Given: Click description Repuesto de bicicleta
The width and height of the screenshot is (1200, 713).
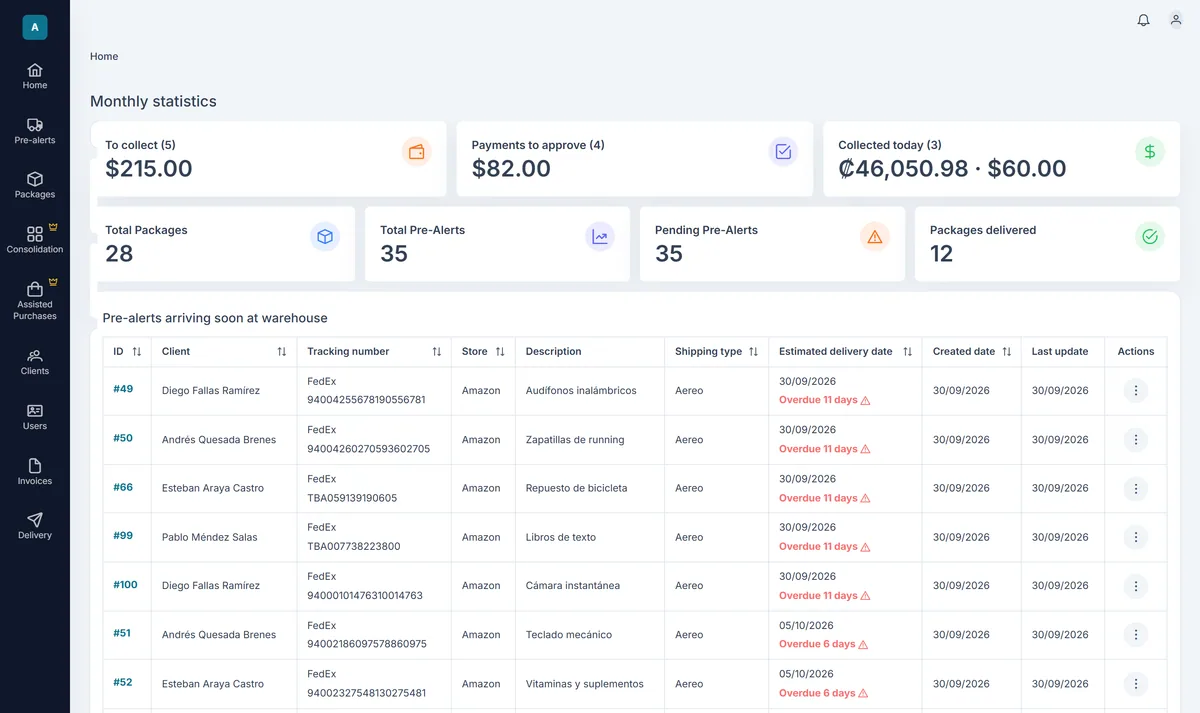Looking at the screenshot, I should [x=577, y=489].
